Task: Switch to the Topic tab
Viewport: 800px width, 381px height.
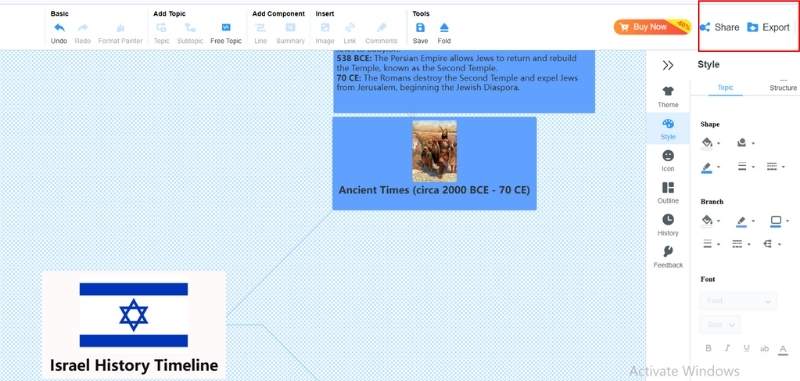Action: click(726, 88)
